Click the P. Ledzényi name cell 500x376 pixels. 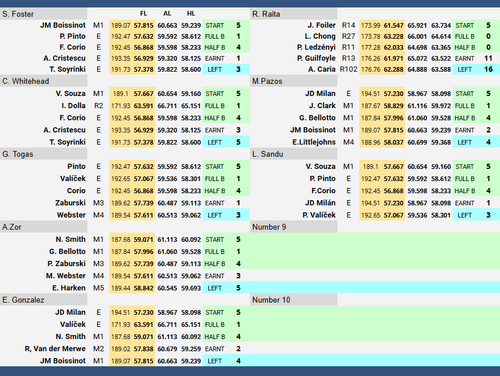click(x=316, y=47)
